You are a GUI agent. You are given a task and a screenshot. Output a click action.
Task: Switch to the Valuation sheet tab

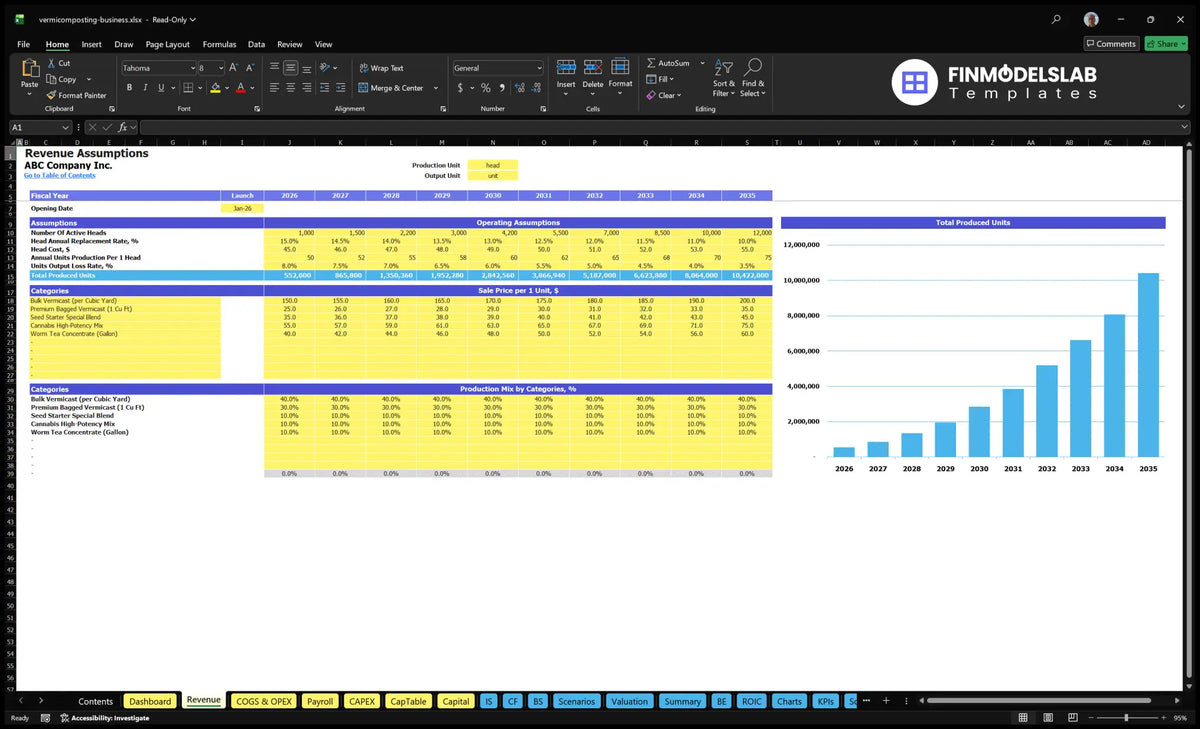tap(629, 701)
